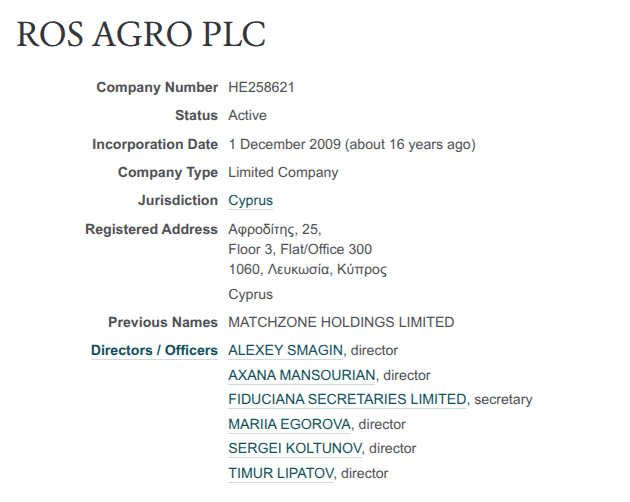The height and width of the screenshot is (502, 630).
Task: Click company number HE258621
Action: (261, 88)
